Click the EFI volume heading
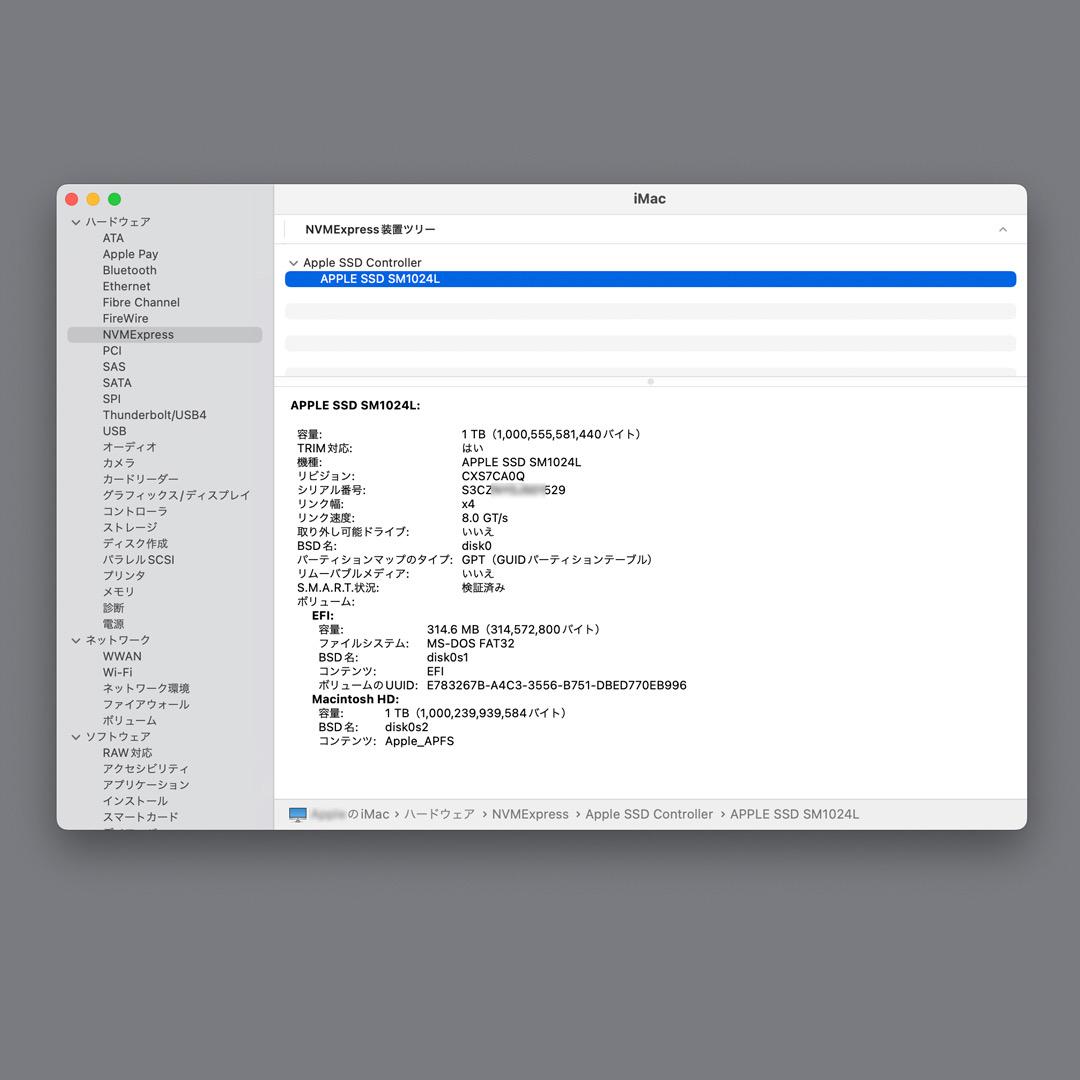Image resolution: width=1080 pixels, height=1080 pixels. click(x=322, y=616)
